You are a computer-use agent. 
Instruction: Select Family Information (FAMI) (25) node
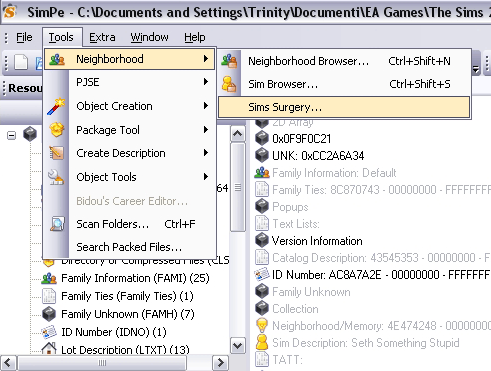(x=135, y=278)
